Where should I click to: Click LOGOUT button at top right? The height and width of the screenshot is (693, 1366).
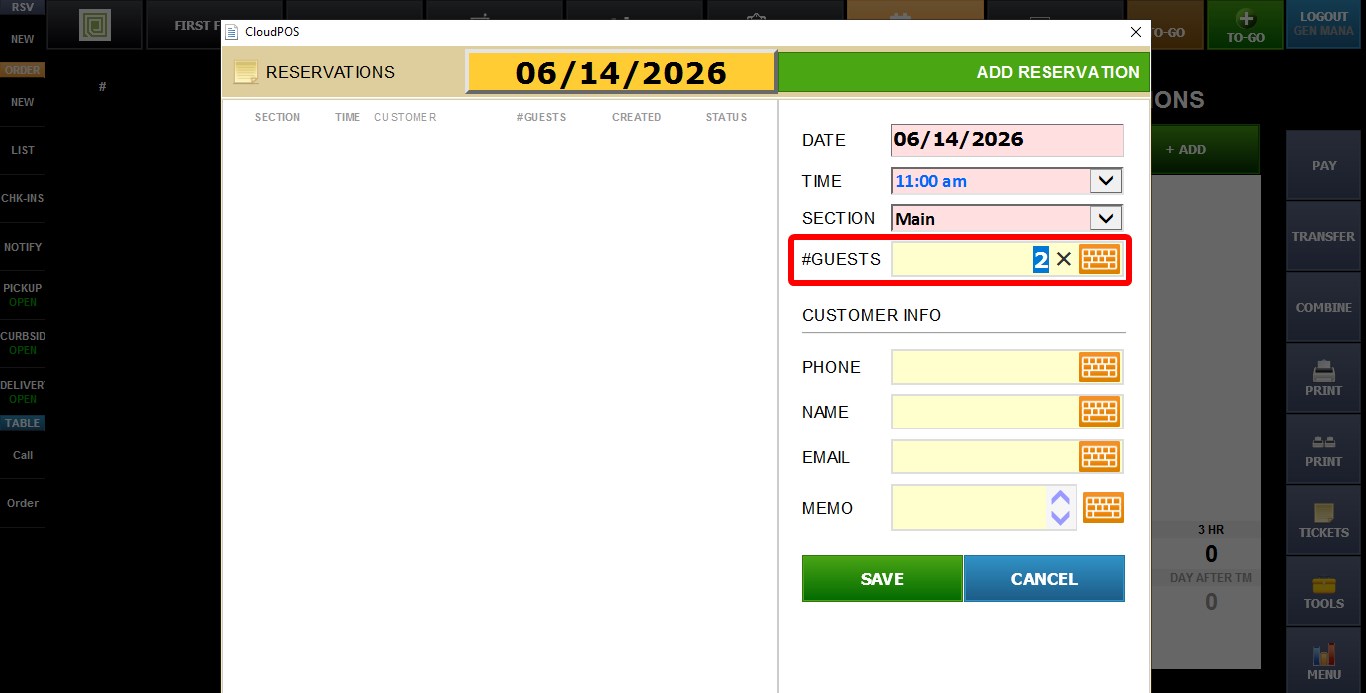pyautogui.click(x=1324, y=25)
